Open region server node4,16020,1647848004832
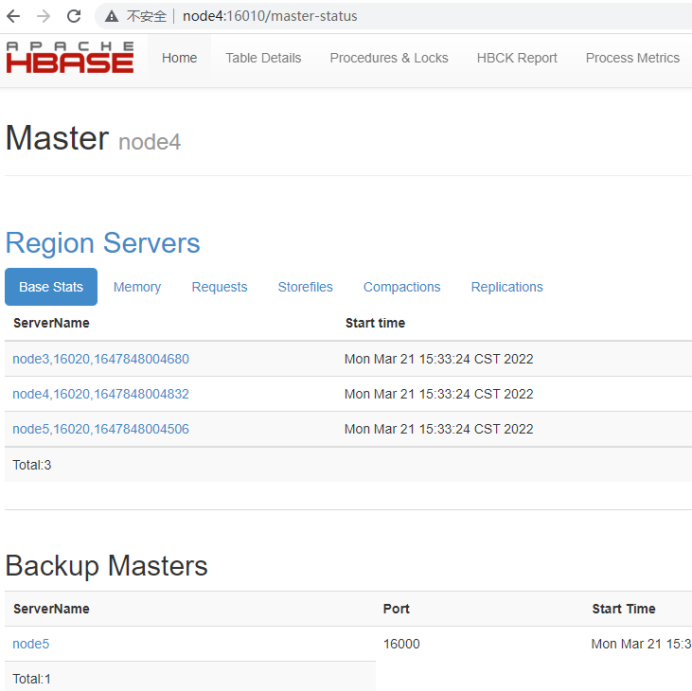The width and height of the screenshot is (692, 691). [100, 394]
